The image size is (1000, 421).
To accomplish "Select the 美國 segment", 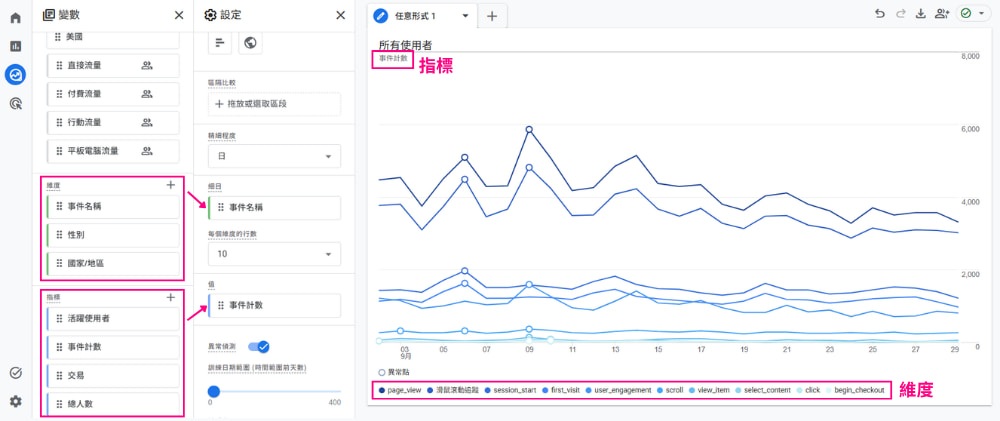I will pos(113,38).
